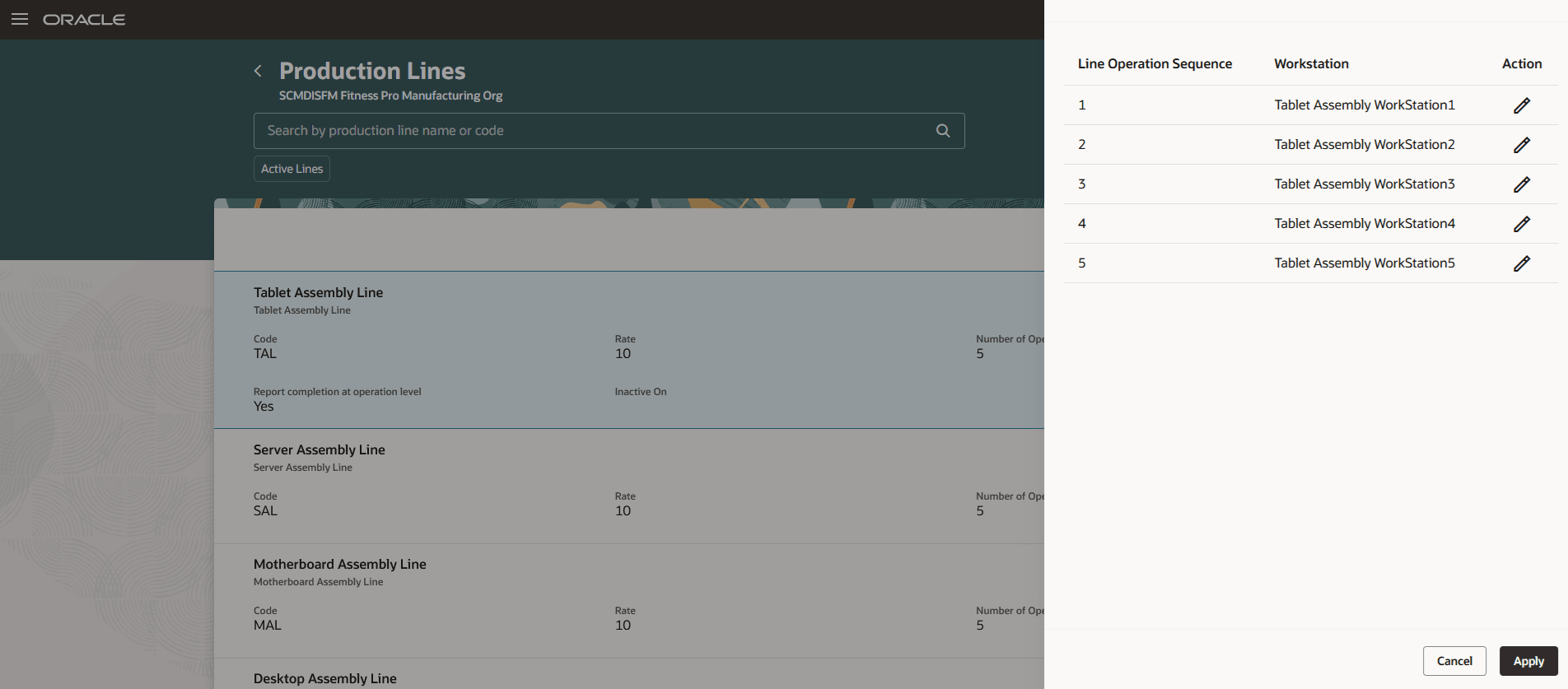Select Tablet Assembly WorkStation2 text

click(x=1365, y=145)
